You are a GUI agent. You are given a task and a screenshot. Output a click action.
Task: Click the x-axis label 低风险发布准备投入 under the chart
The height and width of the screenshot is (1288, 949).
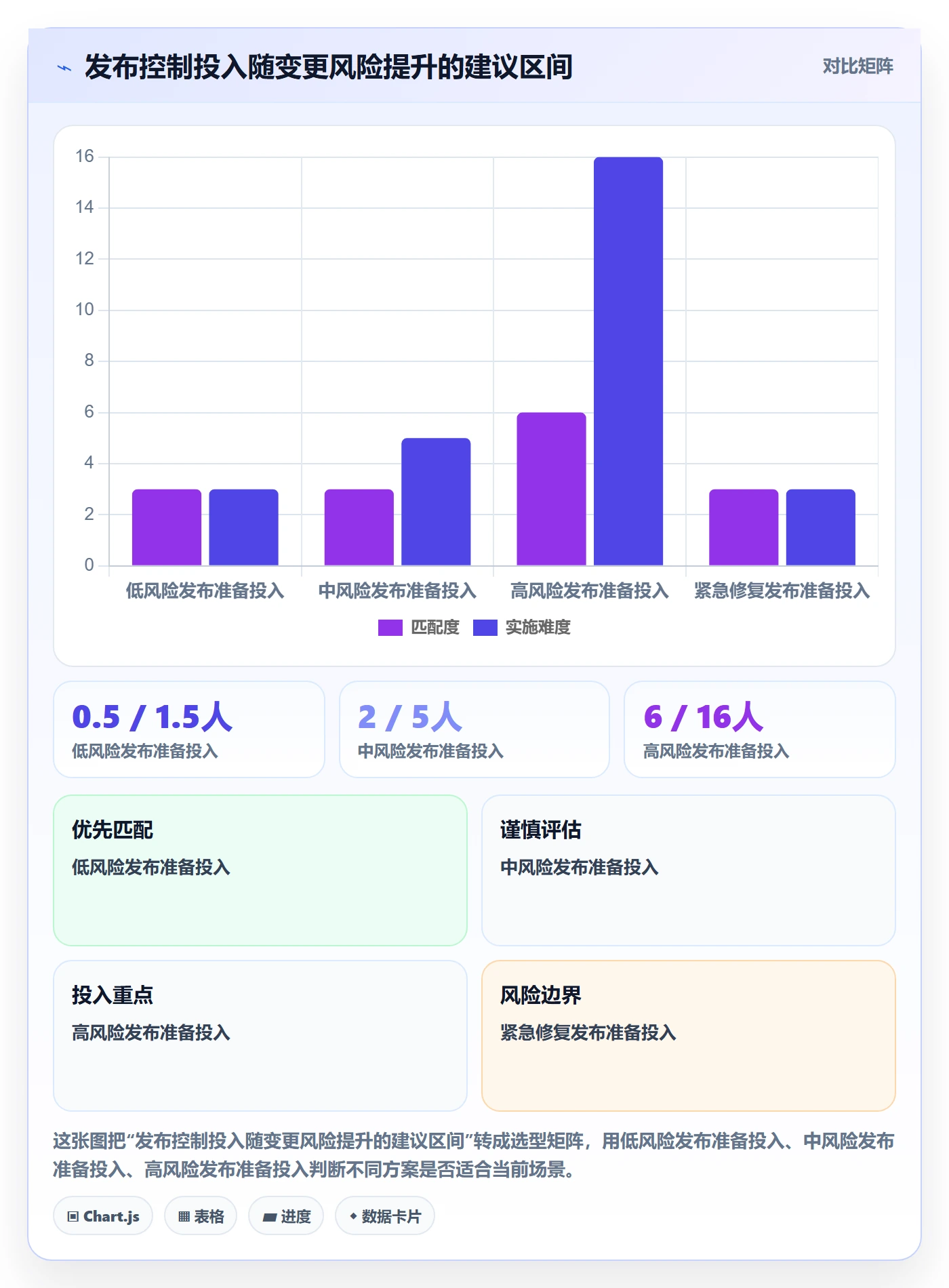[x=205, y=591]
